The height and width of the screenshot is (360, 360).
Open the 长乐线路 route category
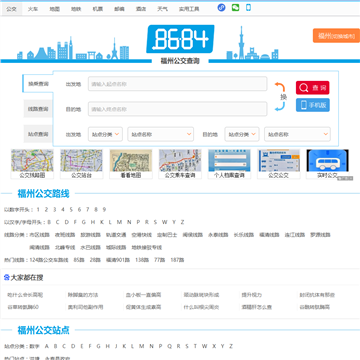244,235
